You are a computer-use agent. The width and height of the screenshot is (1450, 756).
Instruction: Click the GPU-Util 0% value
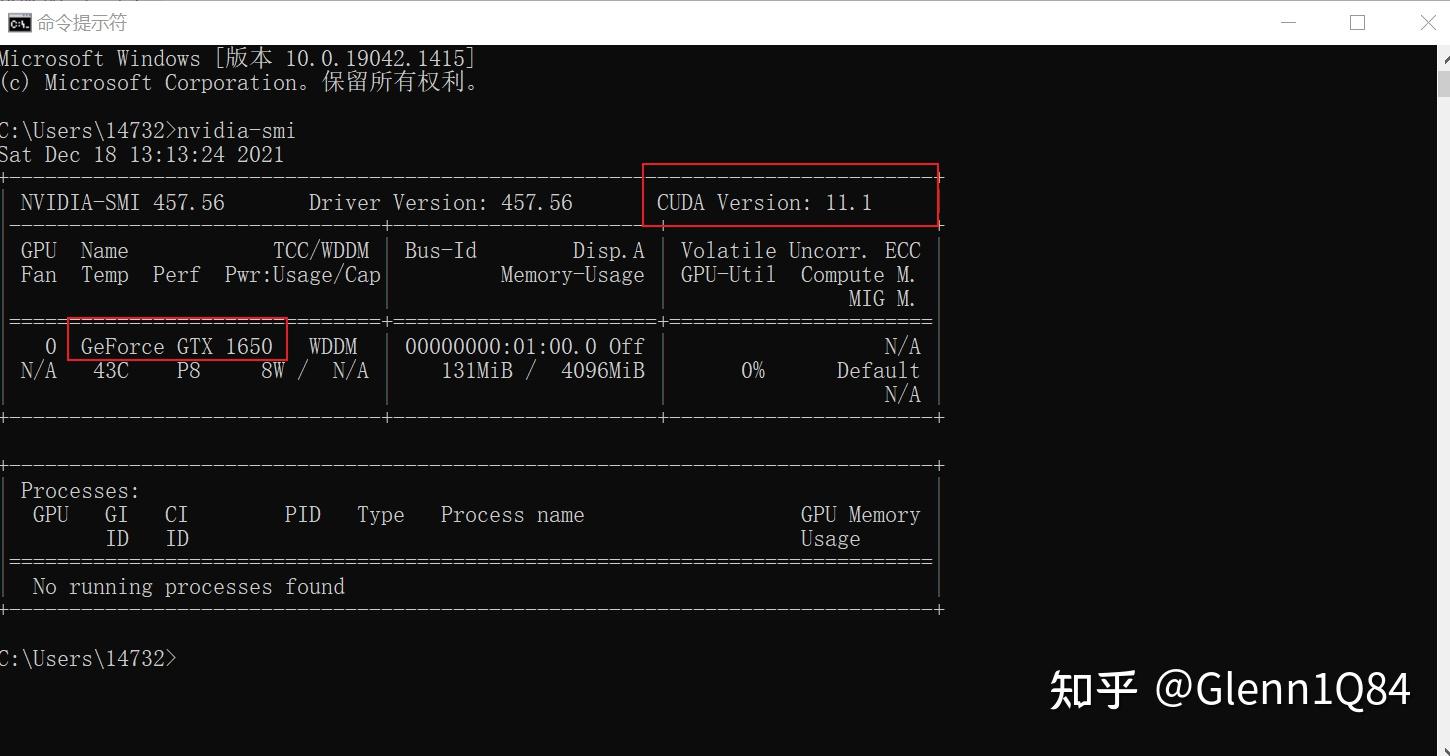[753, 370]
